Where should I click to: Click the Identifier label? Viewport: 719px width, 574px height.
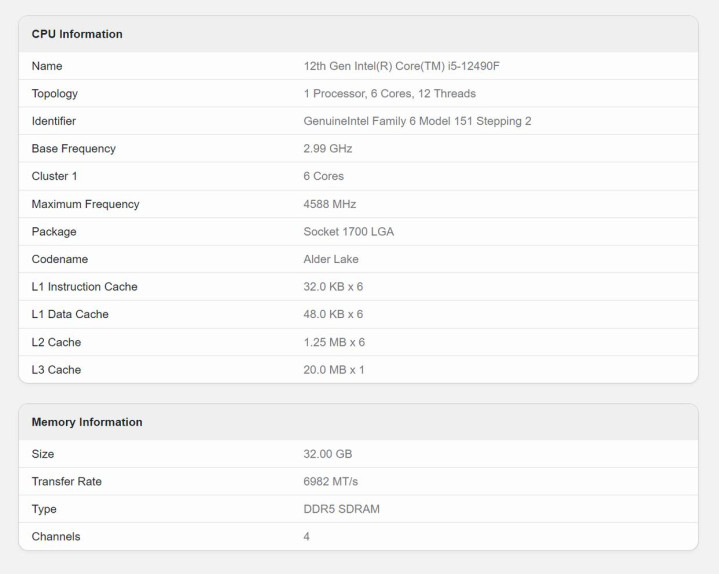pyautogui.click(x=54, y=121)
